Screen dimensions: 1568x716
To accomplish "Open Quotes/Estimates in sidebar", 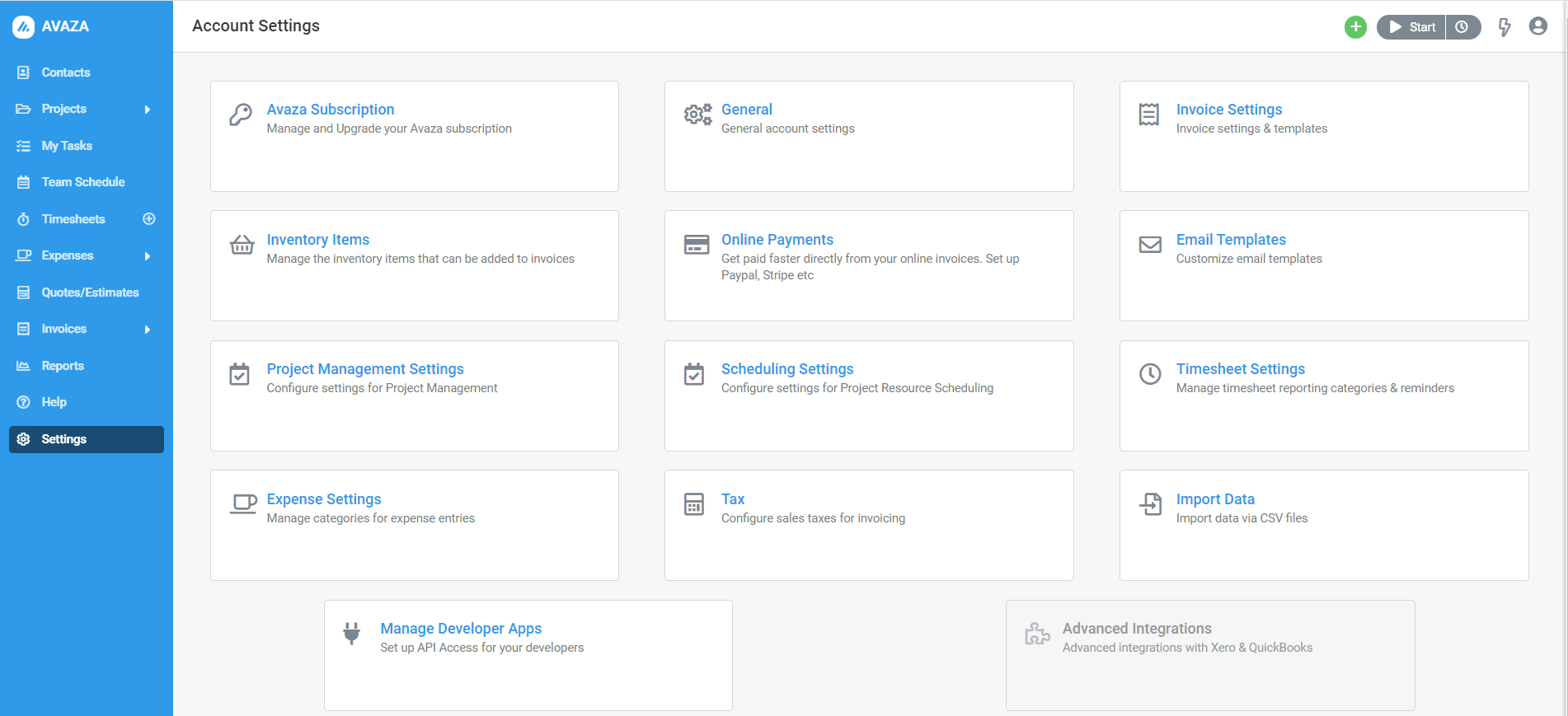I will coord(91,292).
